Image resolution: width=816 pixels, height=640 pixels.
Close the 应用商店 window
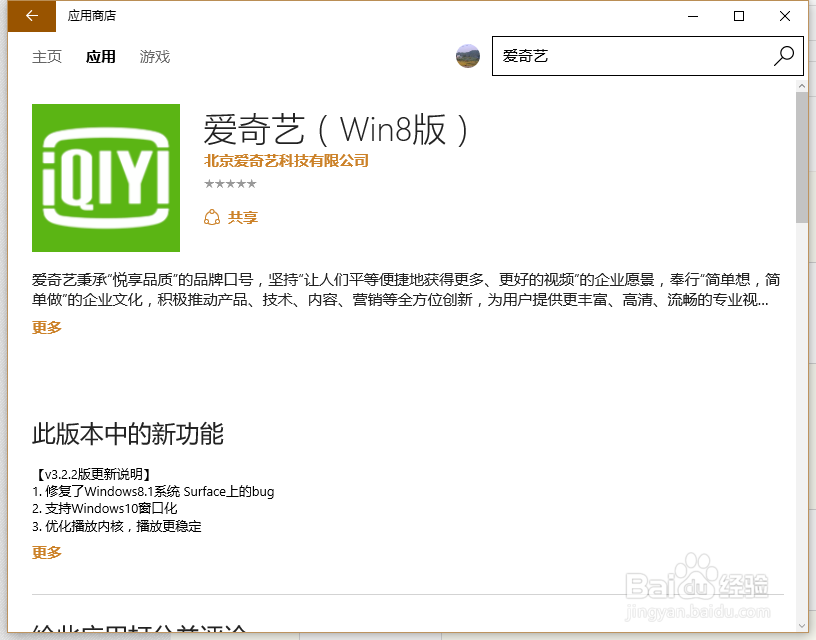785,16
